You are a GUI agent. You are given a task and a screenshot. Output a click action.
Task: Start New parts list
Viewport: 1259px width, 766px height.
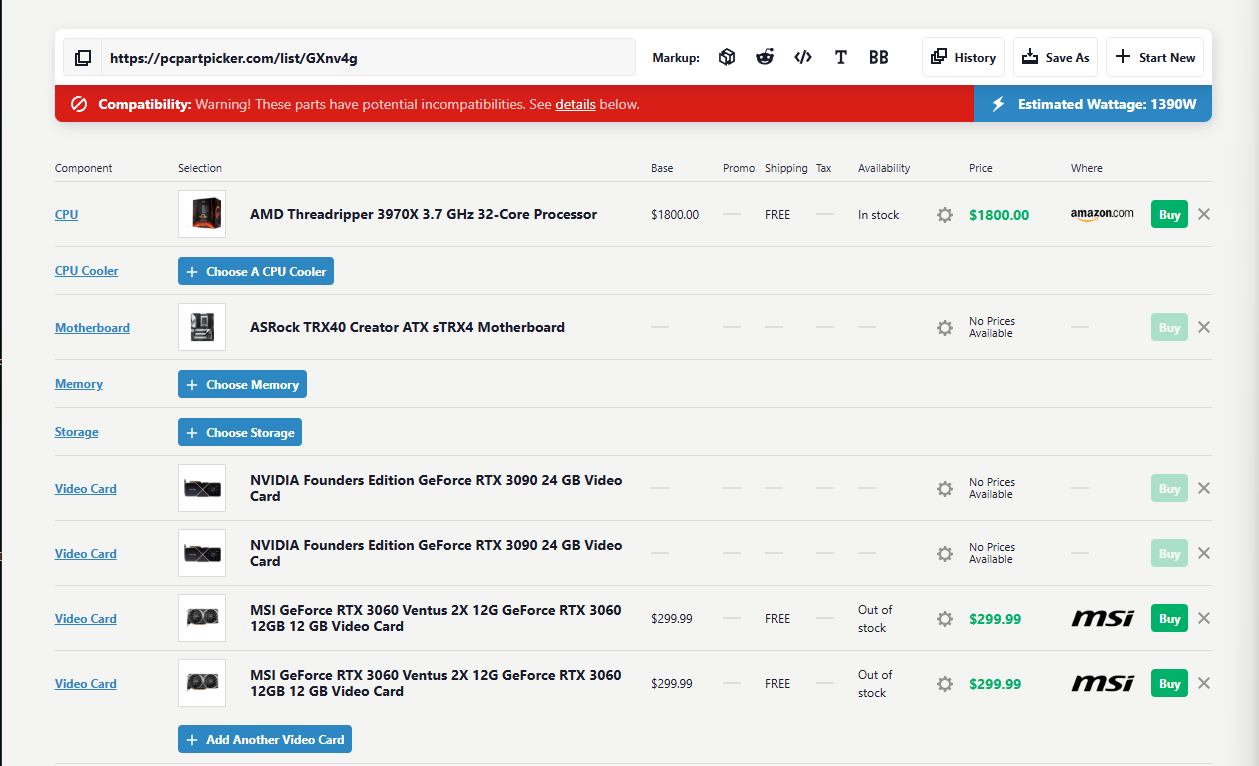[x=1155, y=57]
